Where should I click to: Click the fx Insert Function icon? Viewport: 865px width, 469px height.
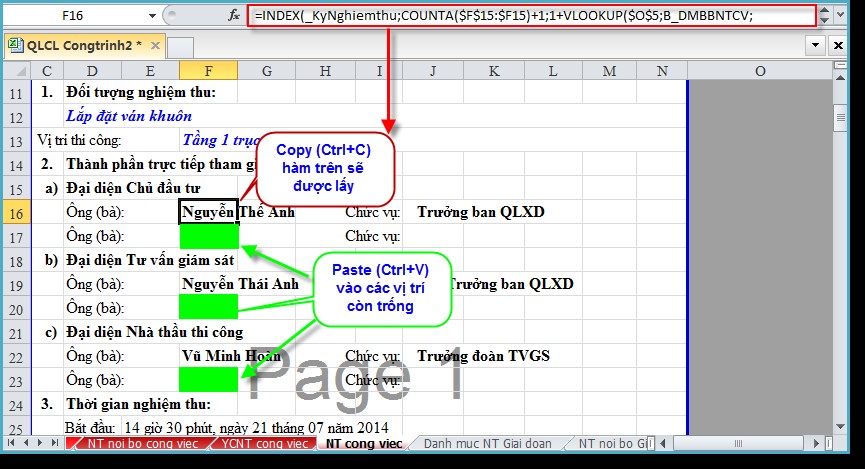[x=234, y=15]
